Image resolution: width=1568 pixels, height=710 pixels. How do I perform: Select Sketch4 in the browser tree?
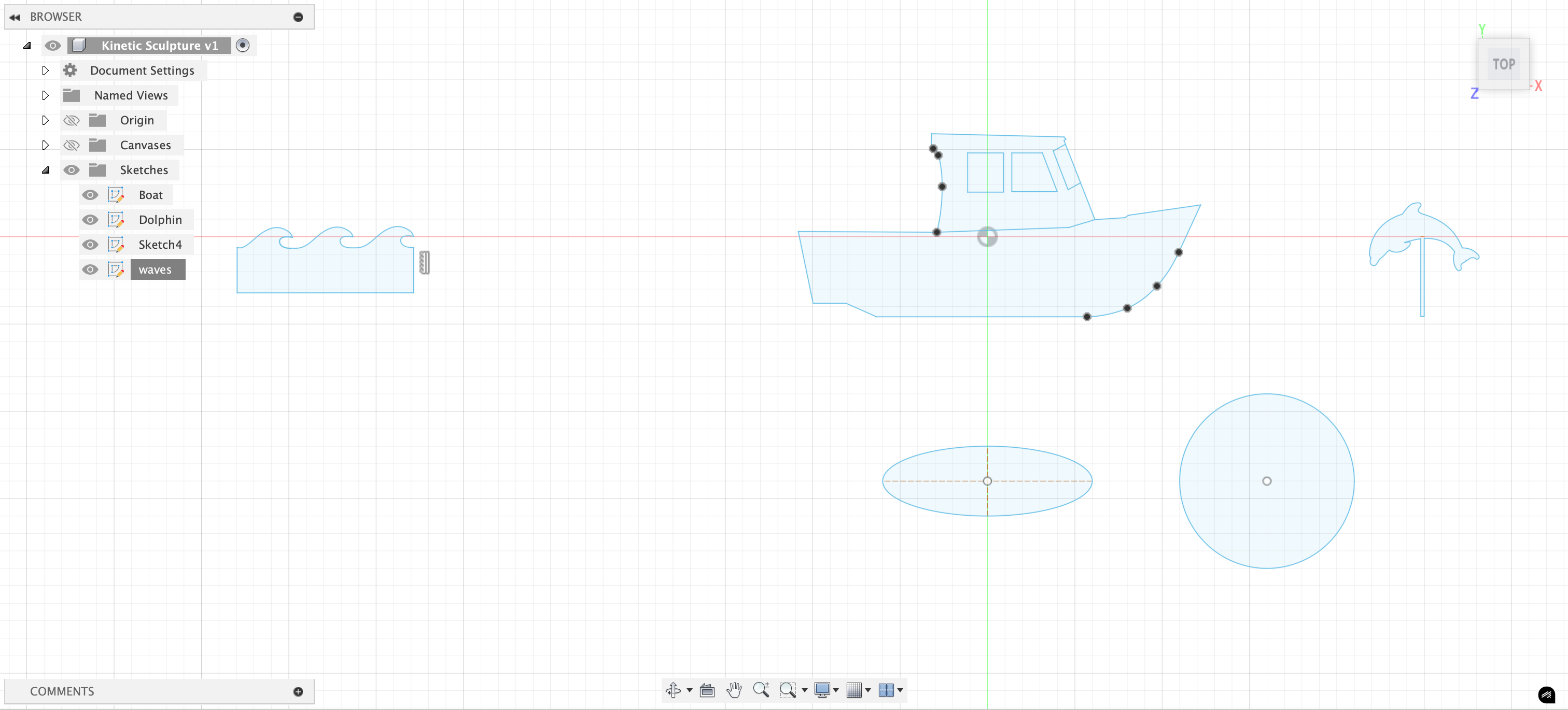tap(160, 245)
